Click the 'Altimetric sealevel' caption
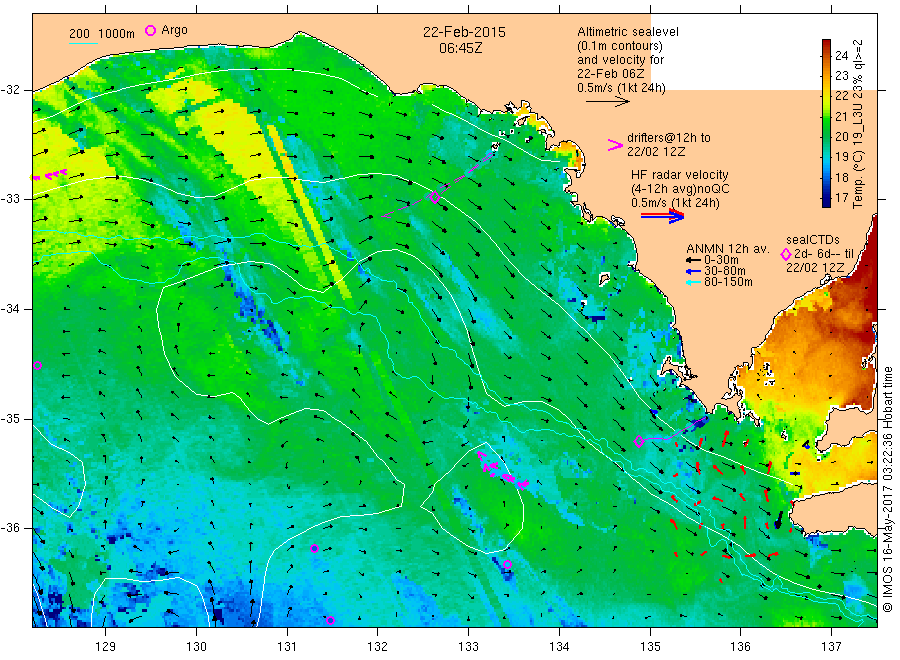 coord(628,32)
